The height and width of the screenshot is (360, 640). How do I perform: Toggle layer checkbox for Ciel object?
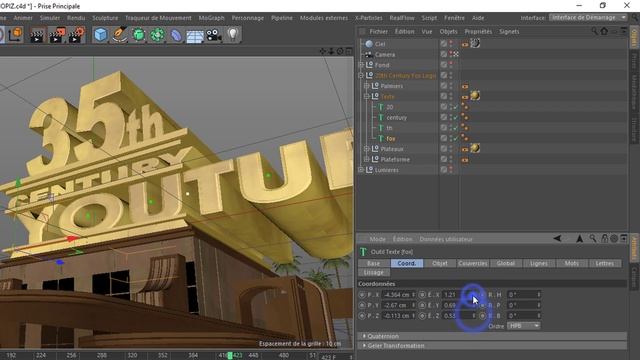[444, 43]
